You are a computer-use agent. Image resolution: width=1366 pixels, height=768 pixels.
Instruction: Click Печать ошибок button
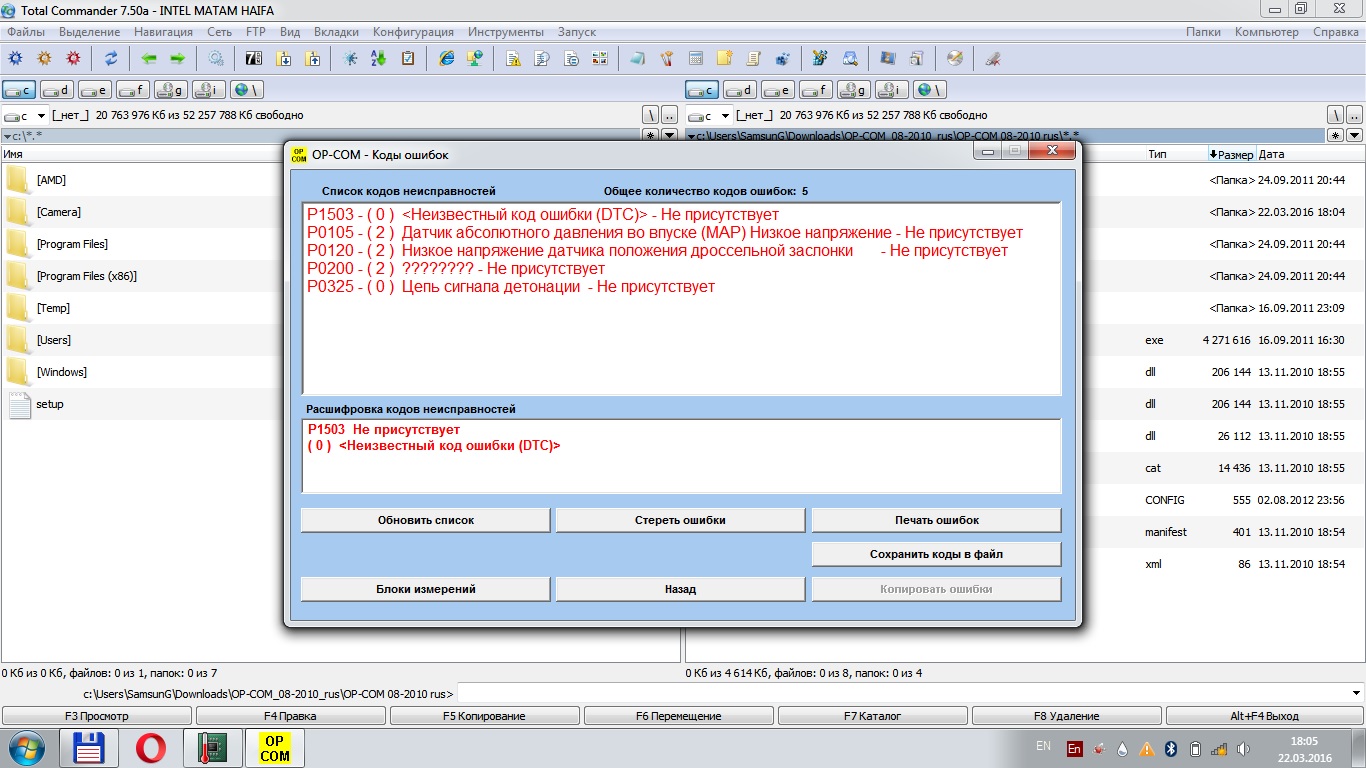936,520
